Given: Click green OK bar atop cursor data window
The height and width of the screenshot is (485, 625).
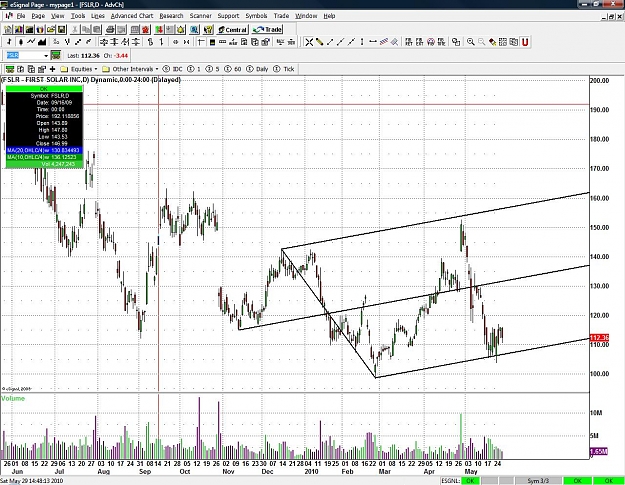Looking at the screenshot, I should pyautogui.click(x=44, y=89).
